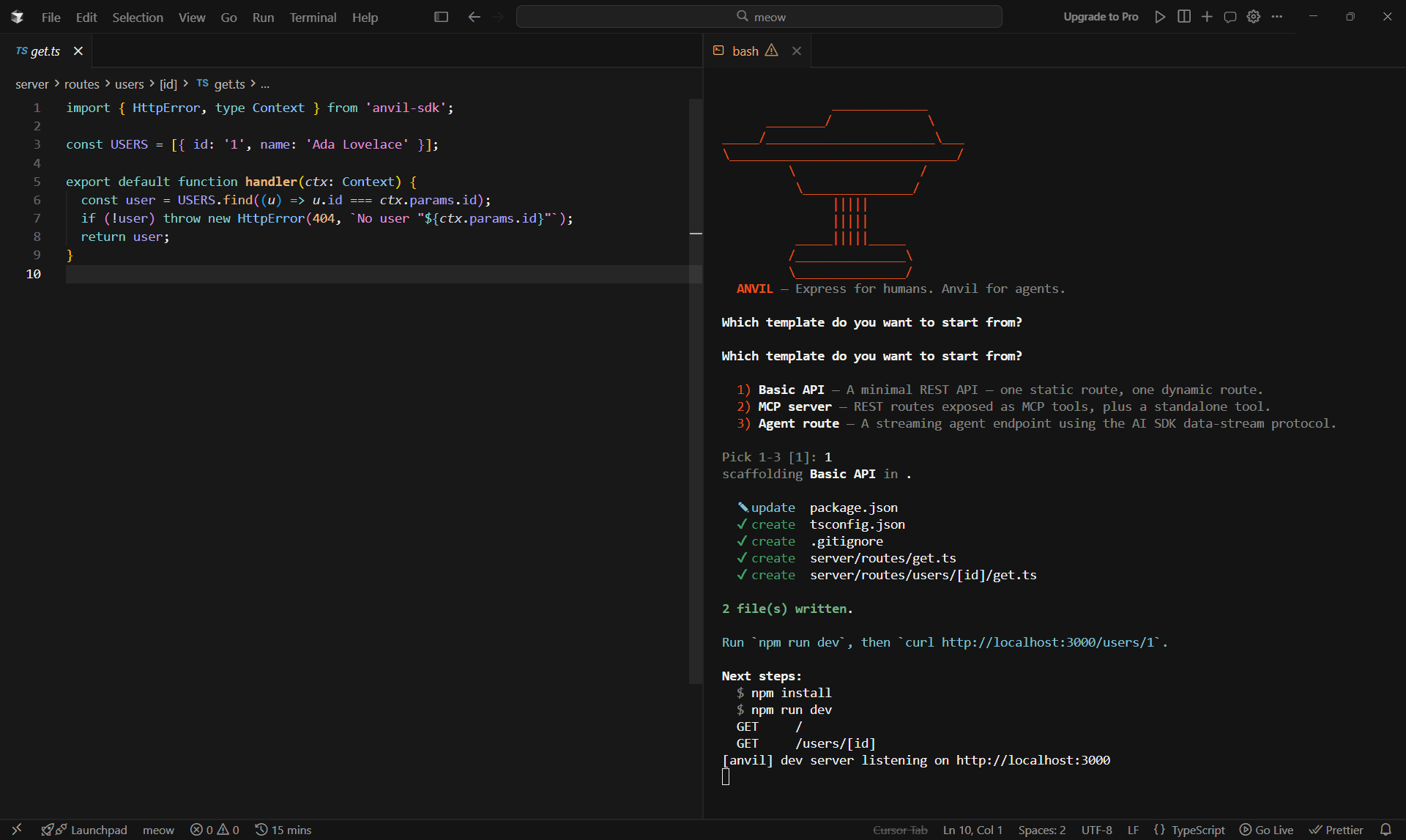The height and width of the screenshot is (840, 1406).
Task: Click package.json in terminal output
Action: pos(854,508)
